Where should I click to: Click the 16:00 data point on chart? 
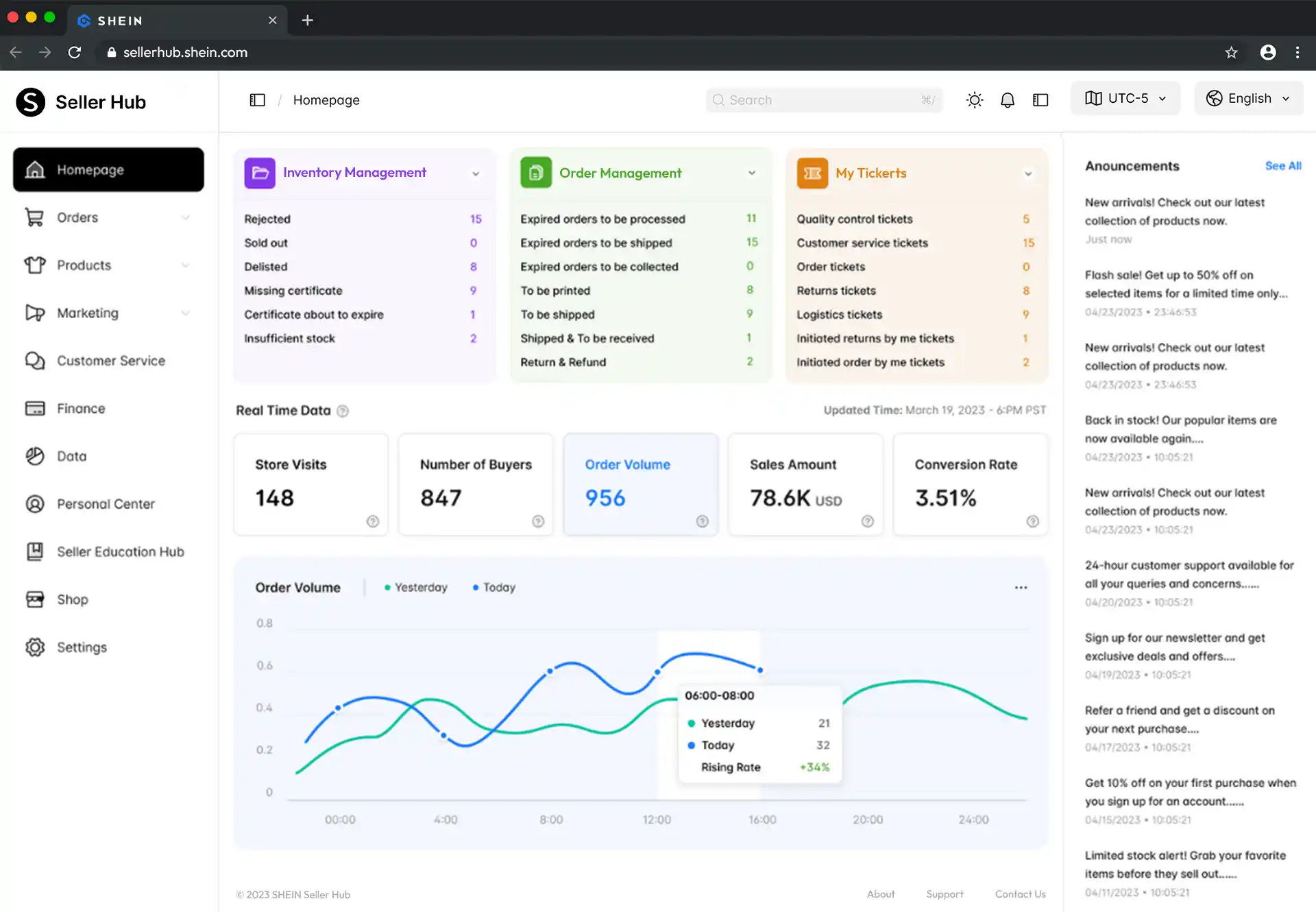pyautogui.click(x=760, y=670)
